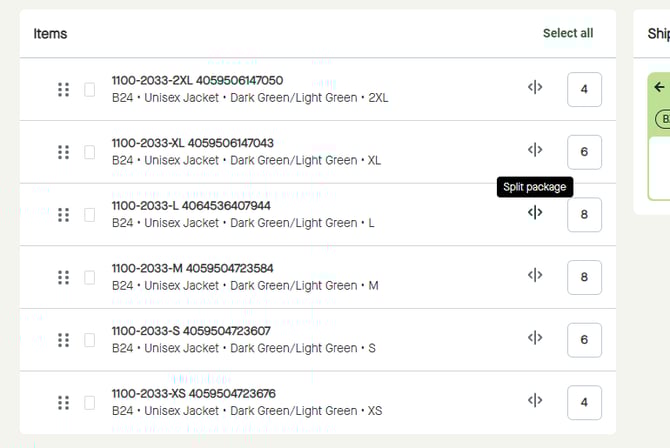The image size is (670, 448).
Task: Split the size M jacket package
Action: point(535,275)
